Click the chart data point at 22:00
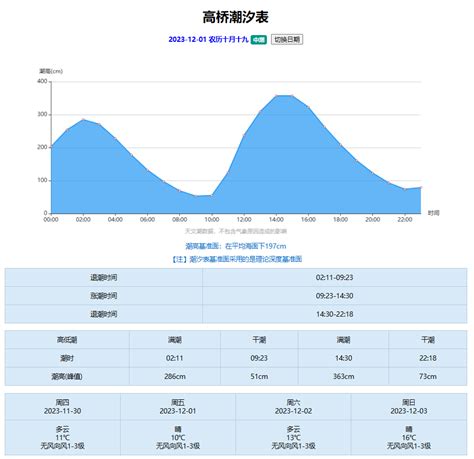The width and height of the screenshot is (474, 459). [x=405, y=189]
